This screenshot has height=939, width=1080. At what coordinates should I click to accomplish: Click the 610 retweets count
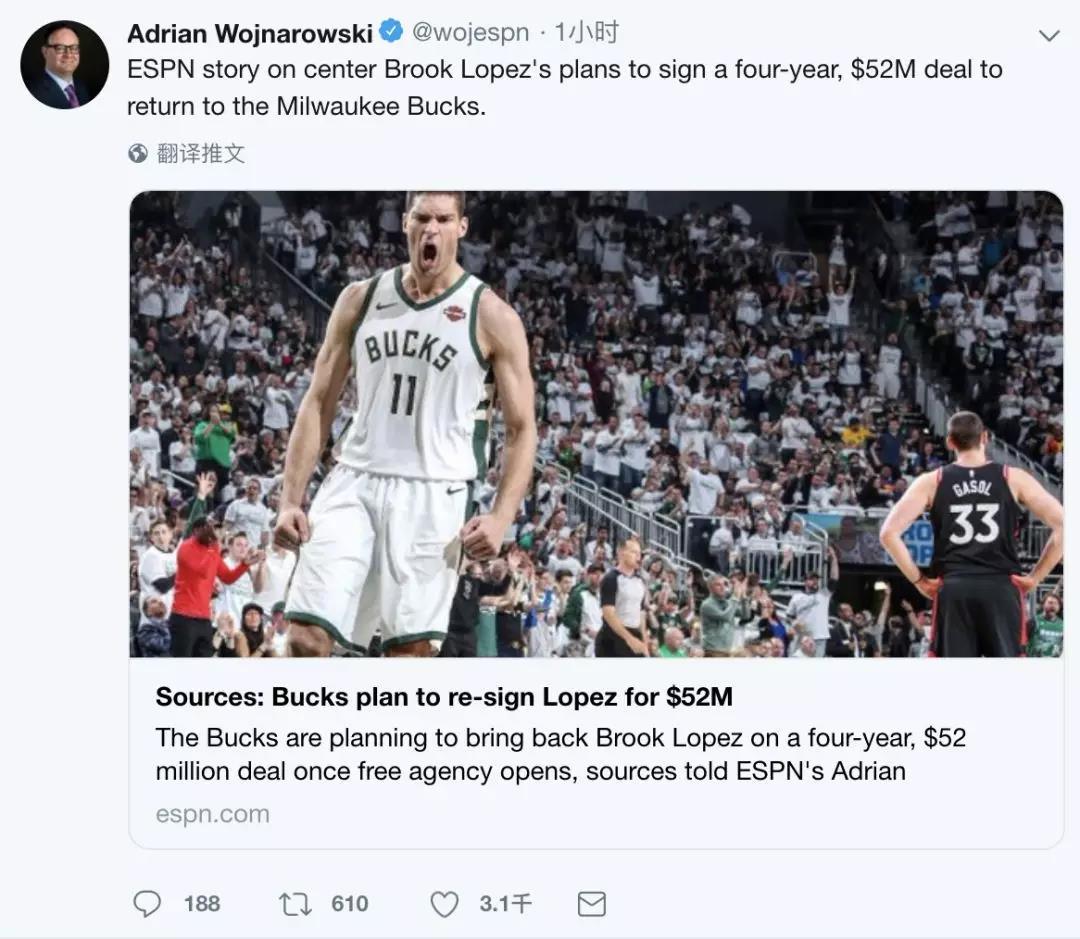pyautogui.click(x=350, y=904)
